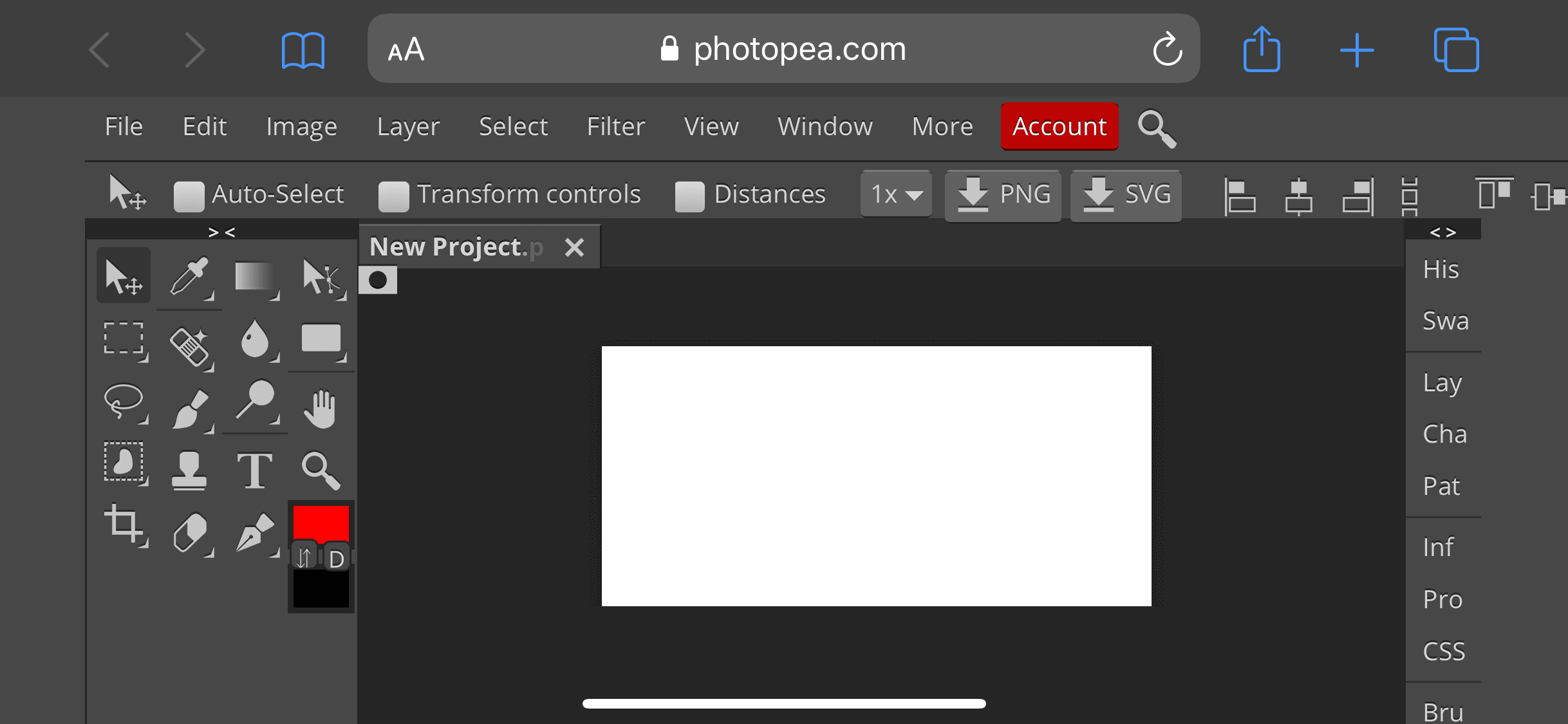Swap foreground and background colors
This screenshot has width=1568, height=724.
[x=304, y=557]
